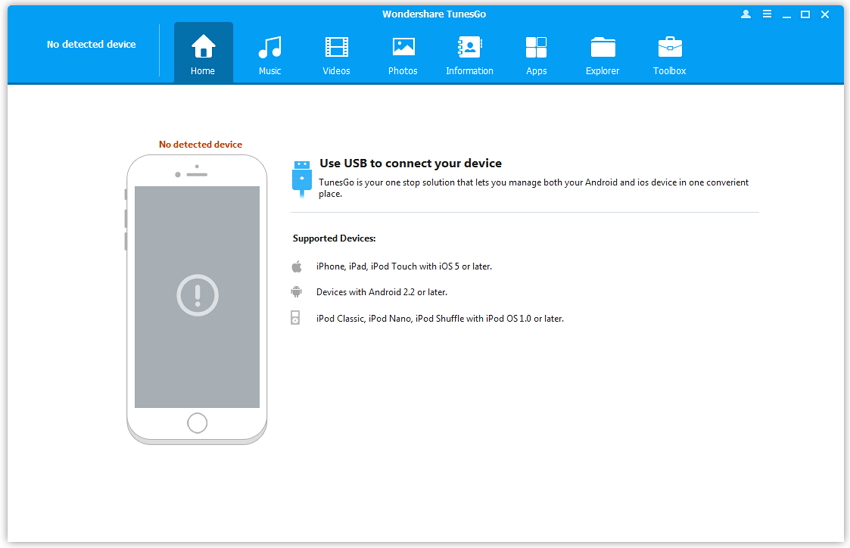
Task: Open the Videos section
Action: tap(336, 54)
